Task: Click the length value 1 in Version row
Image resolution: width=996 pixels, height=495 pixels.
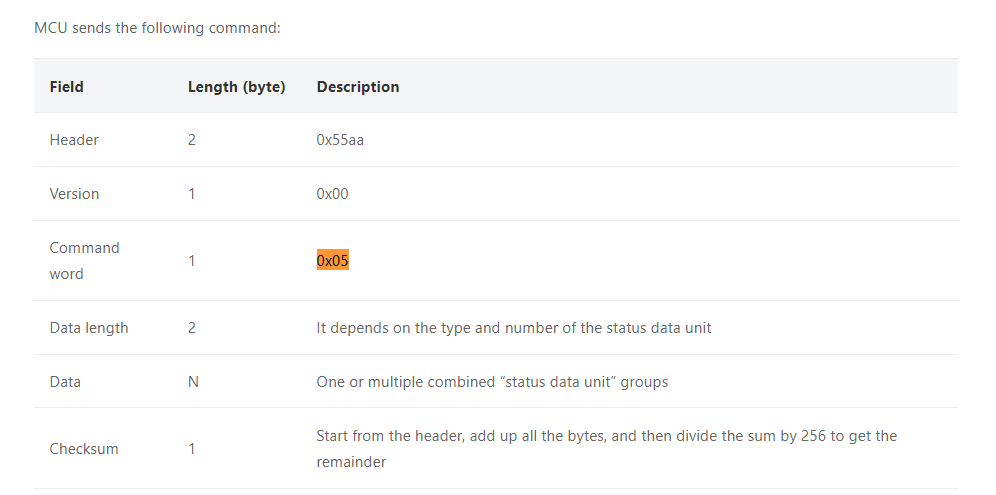Action: click(192, 194)
